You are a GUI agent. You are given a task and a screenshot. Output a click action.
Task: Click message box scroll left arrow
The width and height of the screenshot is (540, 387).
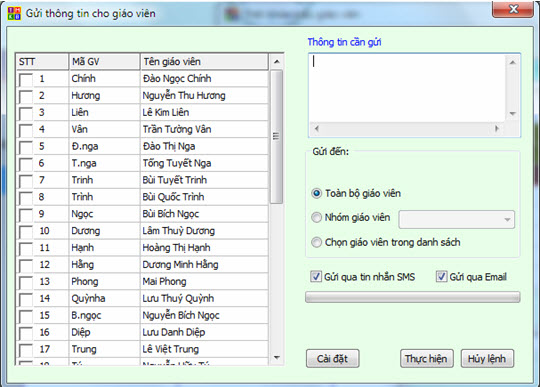coord(316,129)
